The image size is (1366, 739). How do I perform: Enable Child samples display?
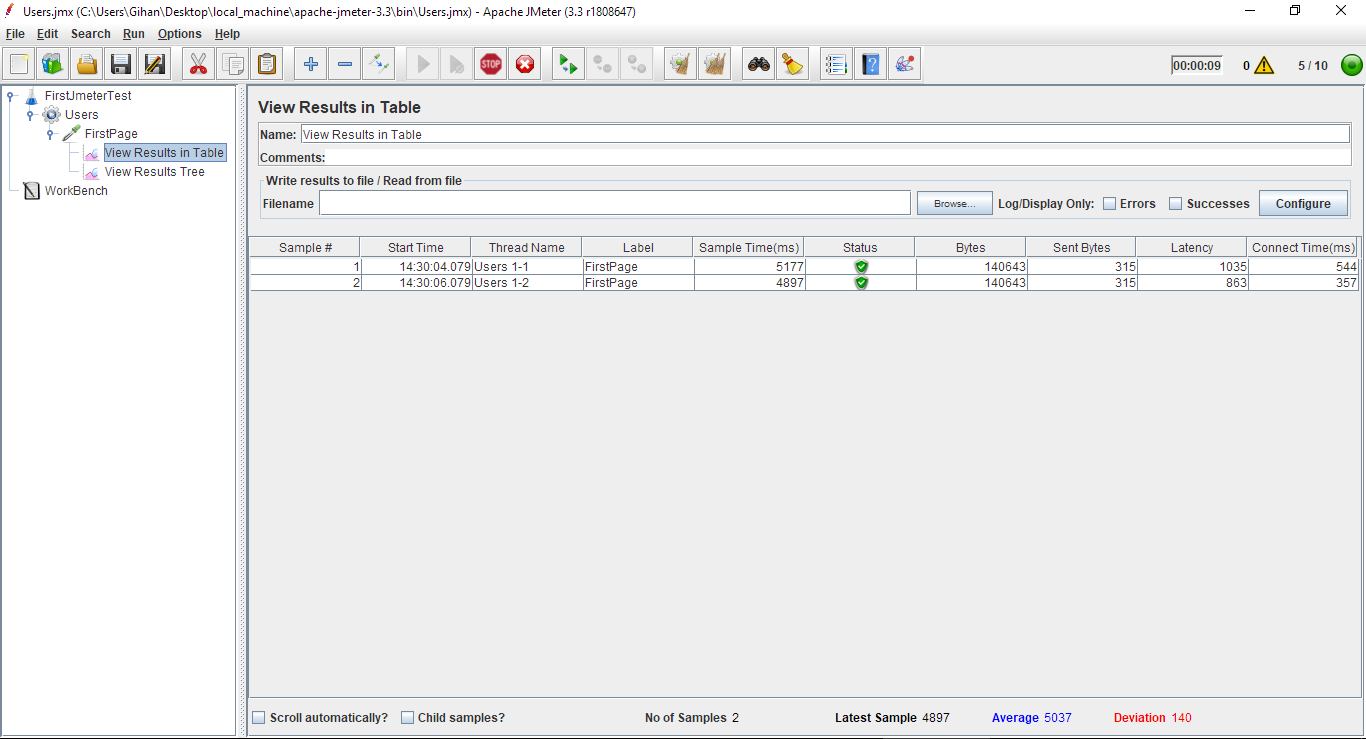click(407, 717)
